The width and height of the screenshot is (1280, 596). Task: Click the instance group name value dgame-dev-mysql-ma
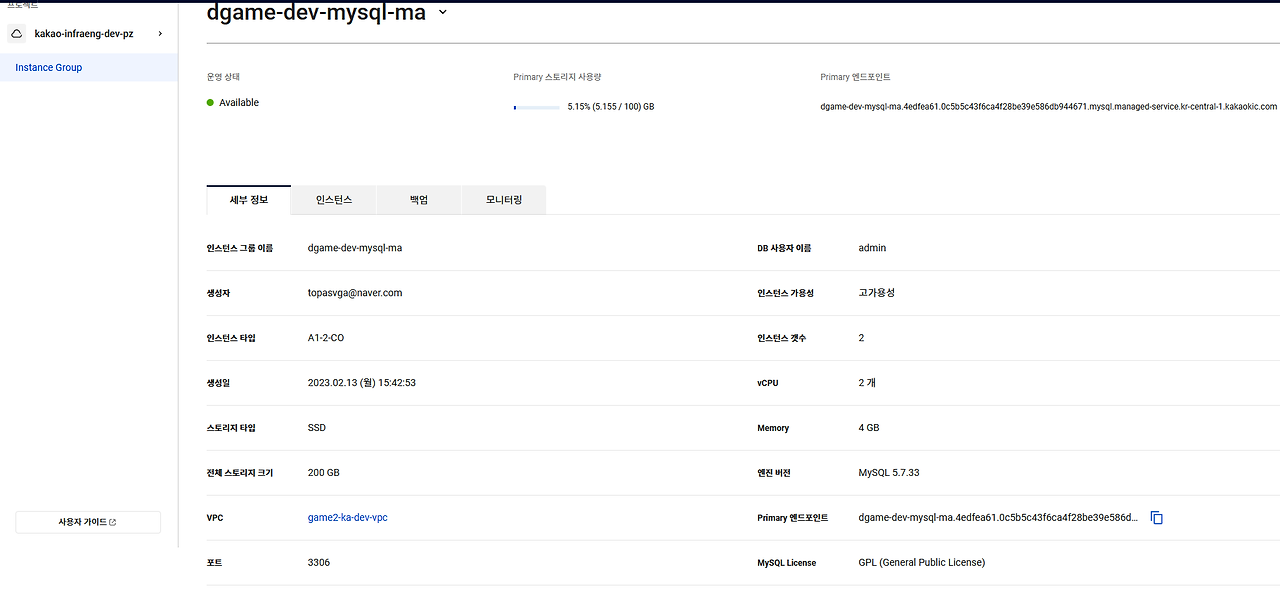tap(355, 248)
